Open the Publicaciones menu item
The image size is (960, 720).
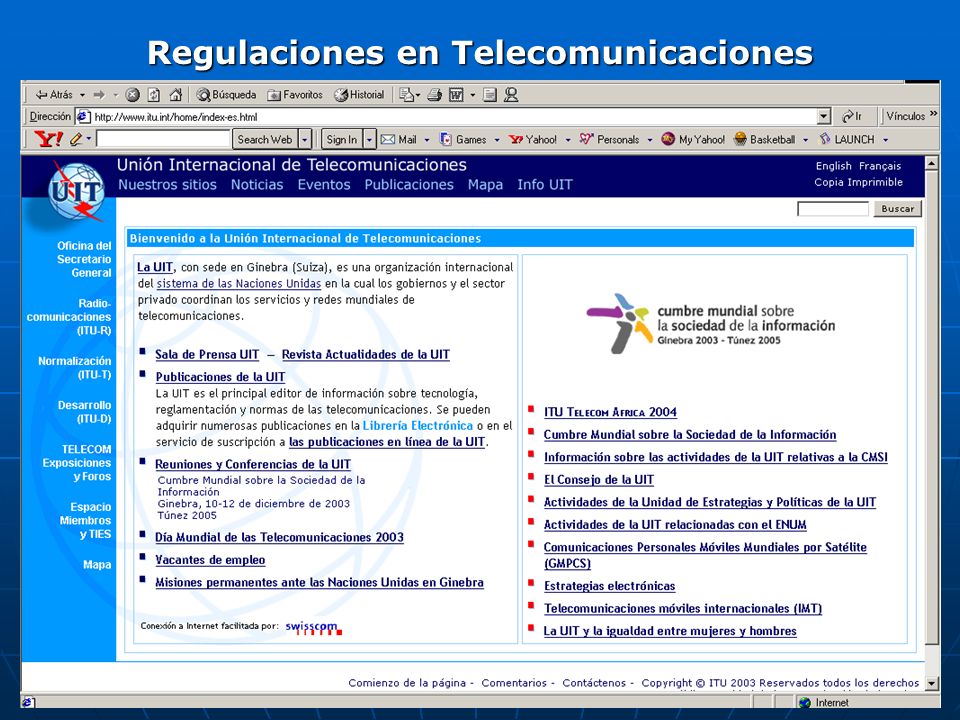click(x=409, y=185)
